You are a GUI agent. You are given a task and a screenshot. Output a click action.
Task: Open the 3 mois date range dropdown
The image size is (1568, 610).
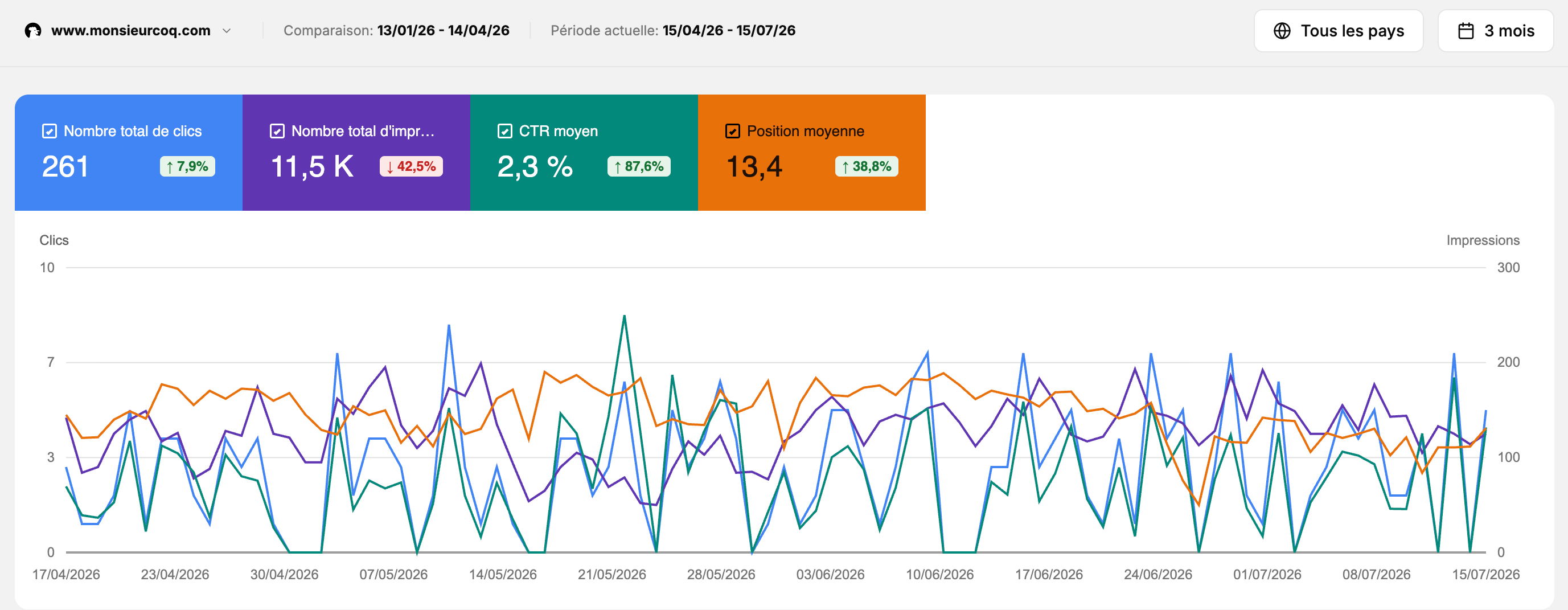coord(1495,31)
